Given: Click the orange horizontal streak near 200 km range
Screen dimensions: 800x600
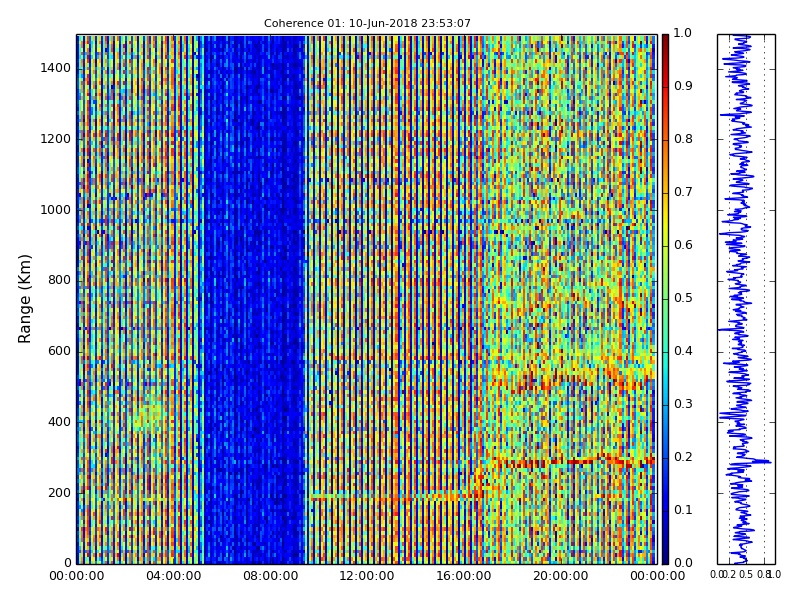Looking at the screenshot, I should click(x=395, y=496).
